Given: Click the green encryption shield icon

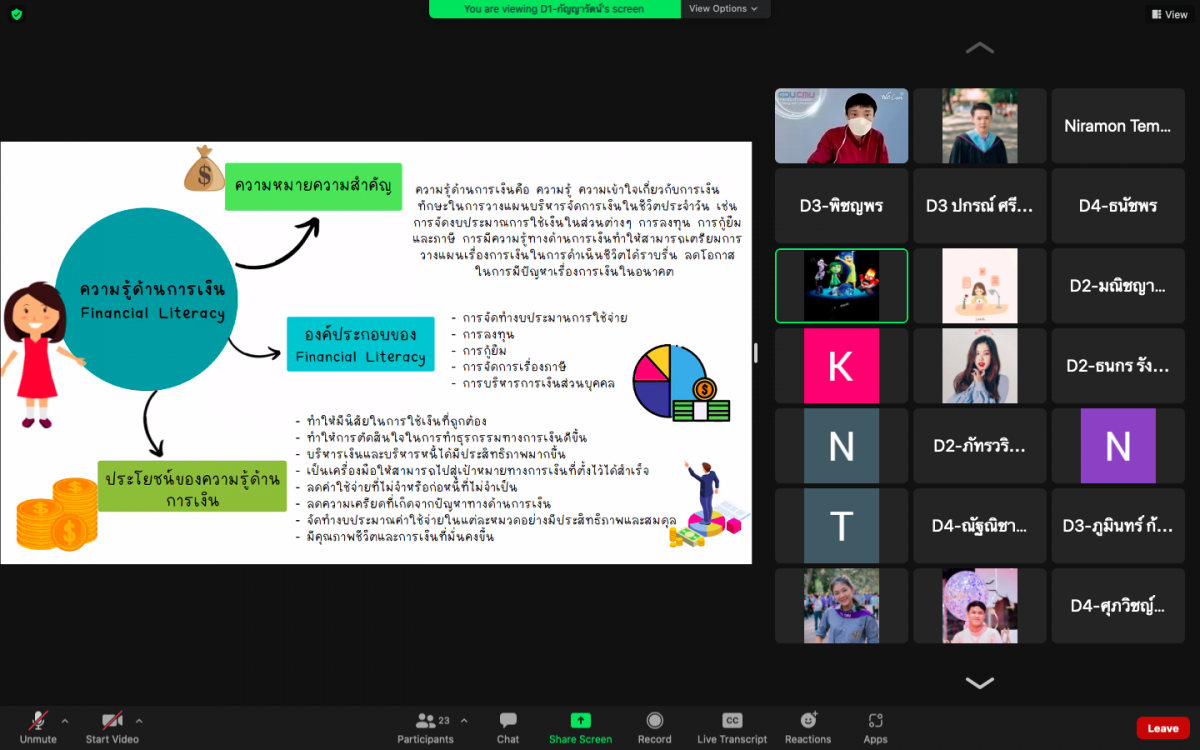Looking at the screenshot, I should point(16,14).
